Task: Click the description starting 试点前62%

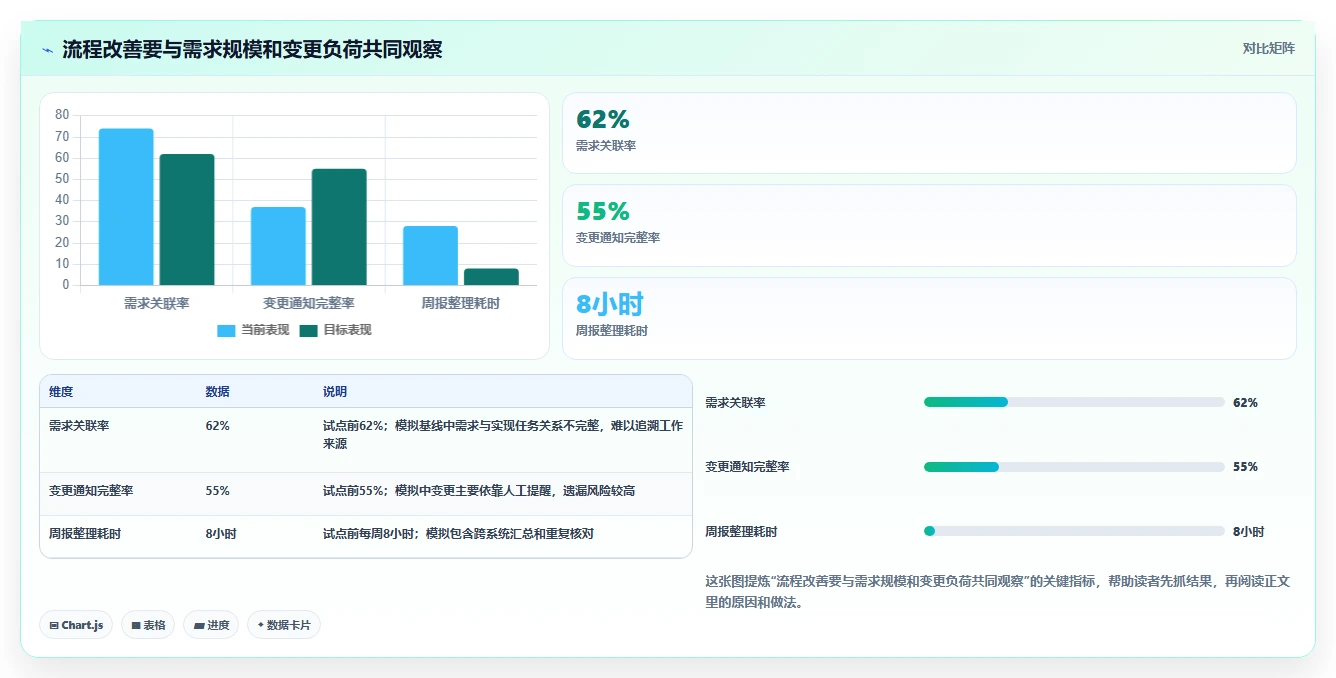Action: [502, 435]
